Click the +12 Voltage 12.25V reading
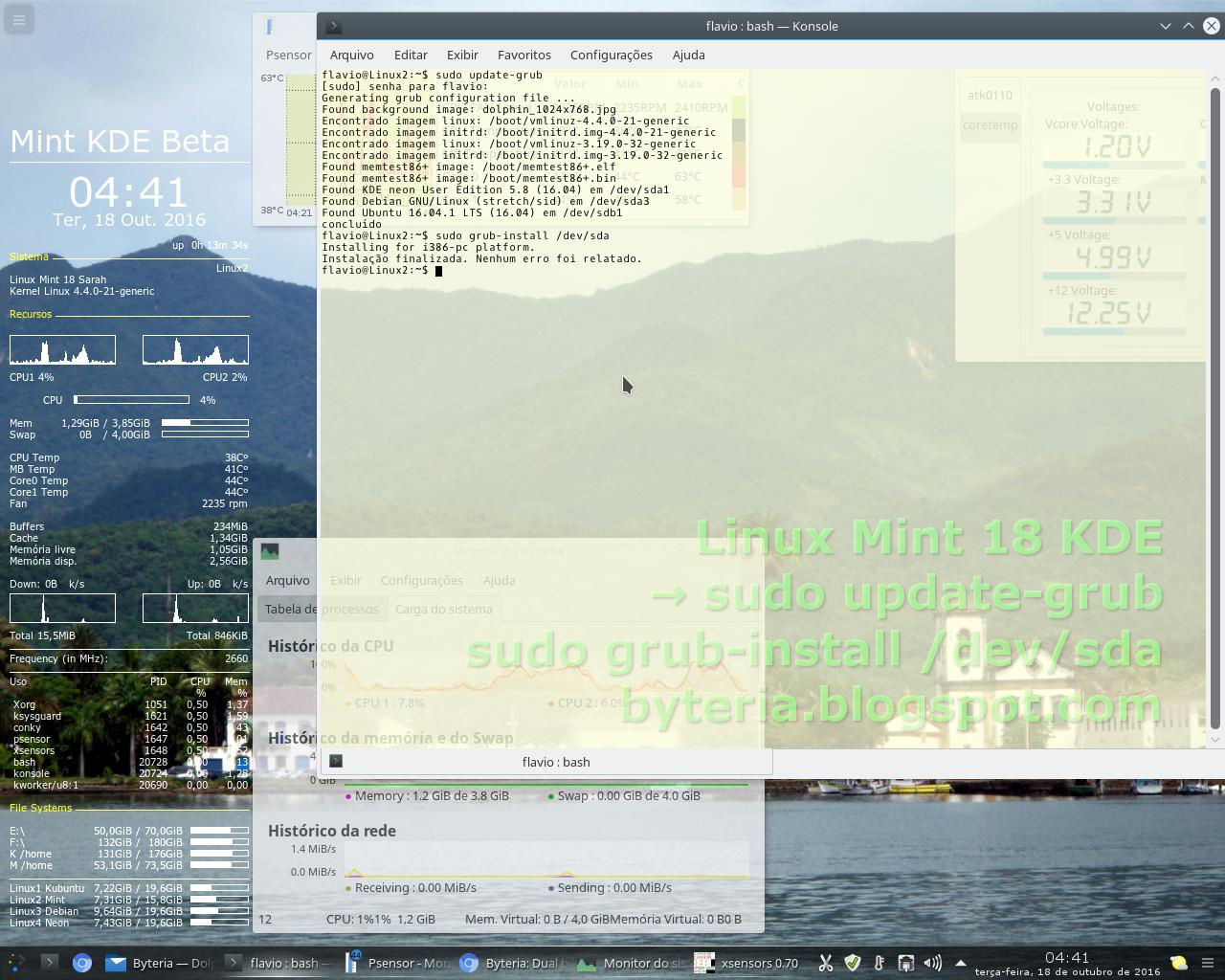The image size is (1225, 980). [1114, 313]
